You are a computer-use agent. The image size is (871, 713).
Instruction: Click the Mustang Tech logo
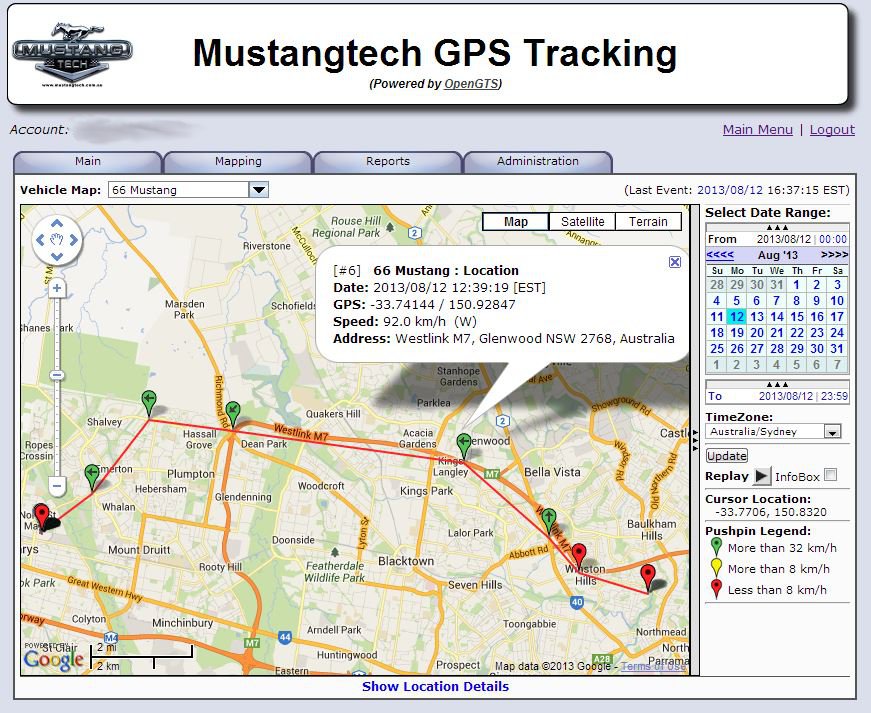[x=72, y=54]
